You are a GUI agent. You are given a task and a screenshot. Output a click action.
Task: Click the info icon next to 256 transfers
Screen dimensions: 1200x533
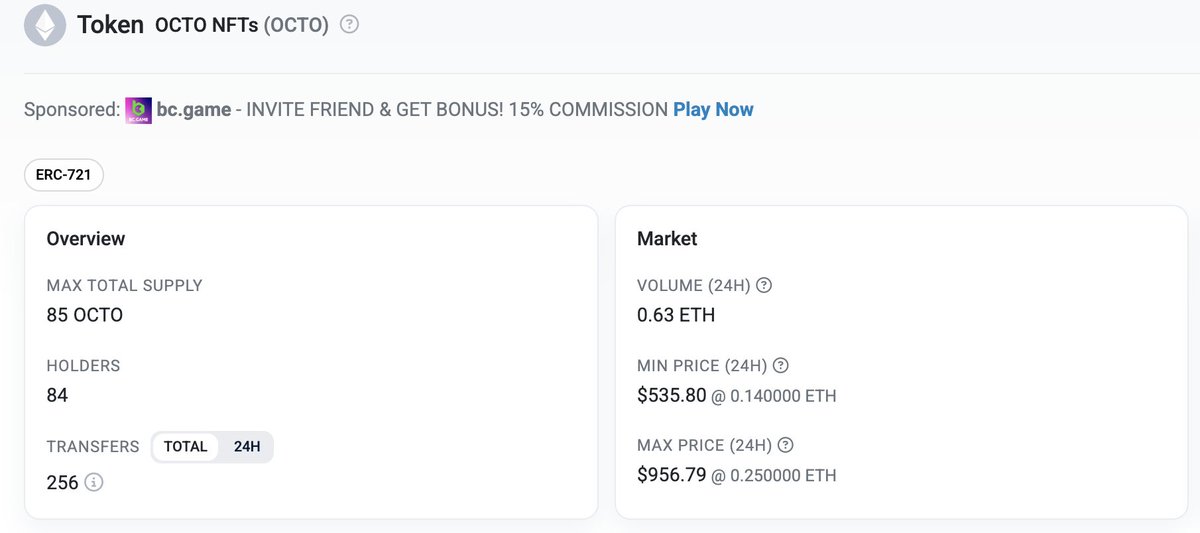pos(94,483)
